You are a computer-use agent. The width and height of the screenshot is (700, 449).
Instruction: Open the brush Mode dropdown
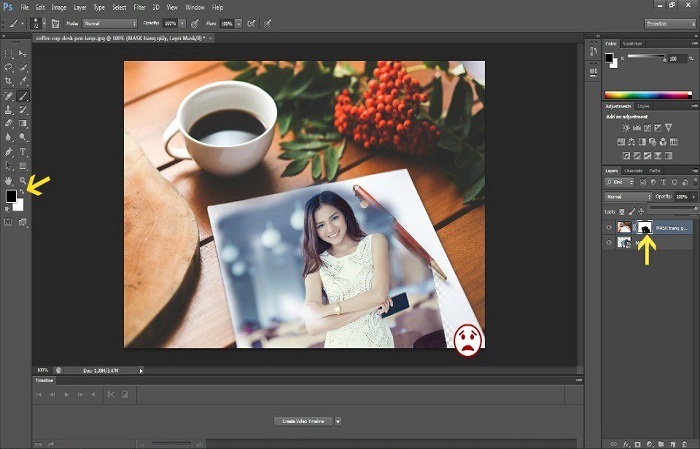107,22
